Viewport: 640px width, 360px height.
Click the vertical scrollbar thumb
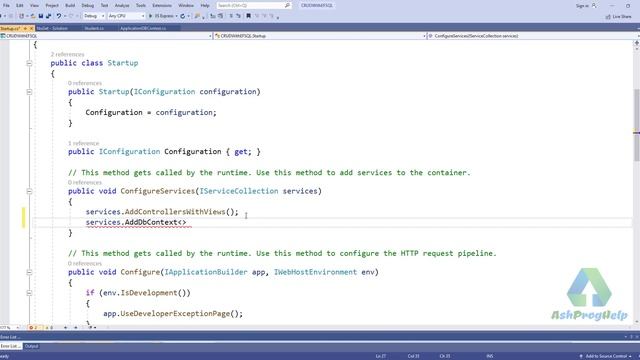coord(636,124)
